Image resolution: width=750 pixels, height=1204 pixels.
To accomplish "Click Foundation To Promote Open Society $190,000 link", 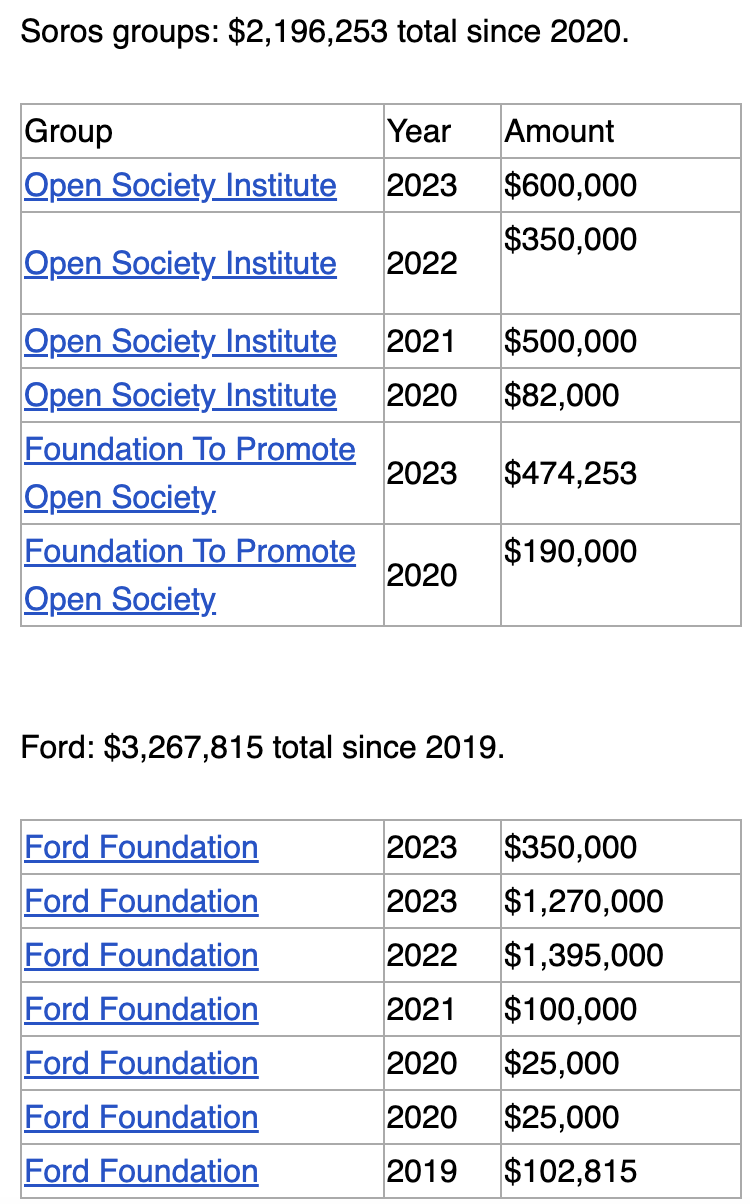I will (x=189, y=552).
